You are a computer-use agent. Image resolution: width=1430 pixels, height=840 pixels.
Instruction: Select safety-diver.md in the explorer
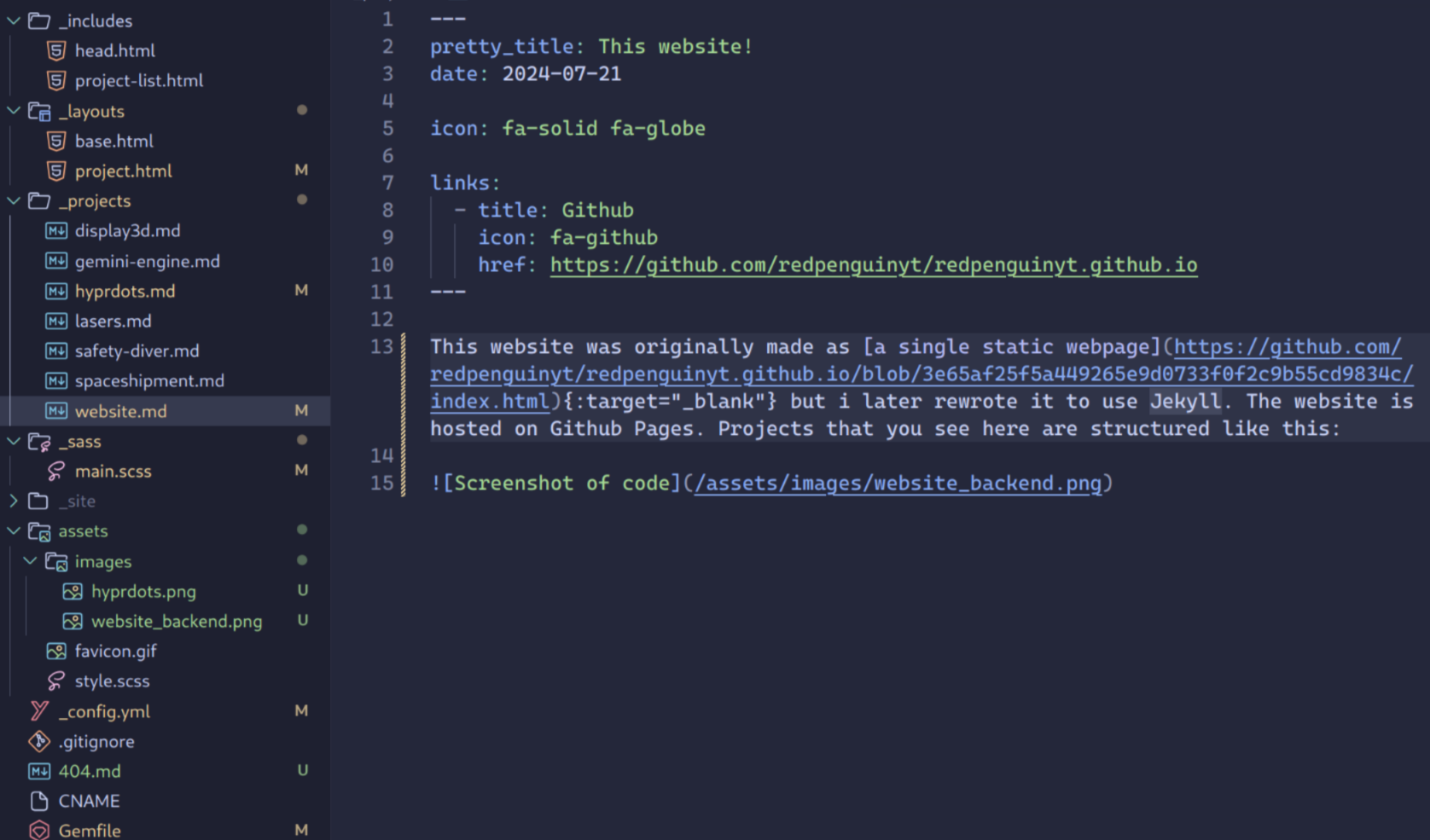tap(137, 350)
